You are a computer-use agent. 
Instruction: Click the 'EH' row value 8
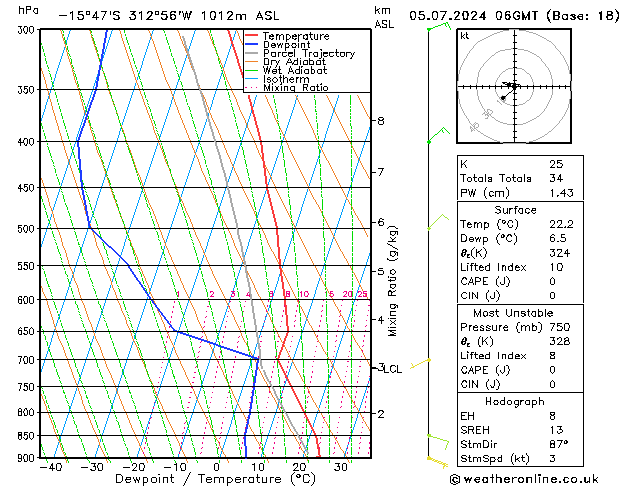pos(553,416)
